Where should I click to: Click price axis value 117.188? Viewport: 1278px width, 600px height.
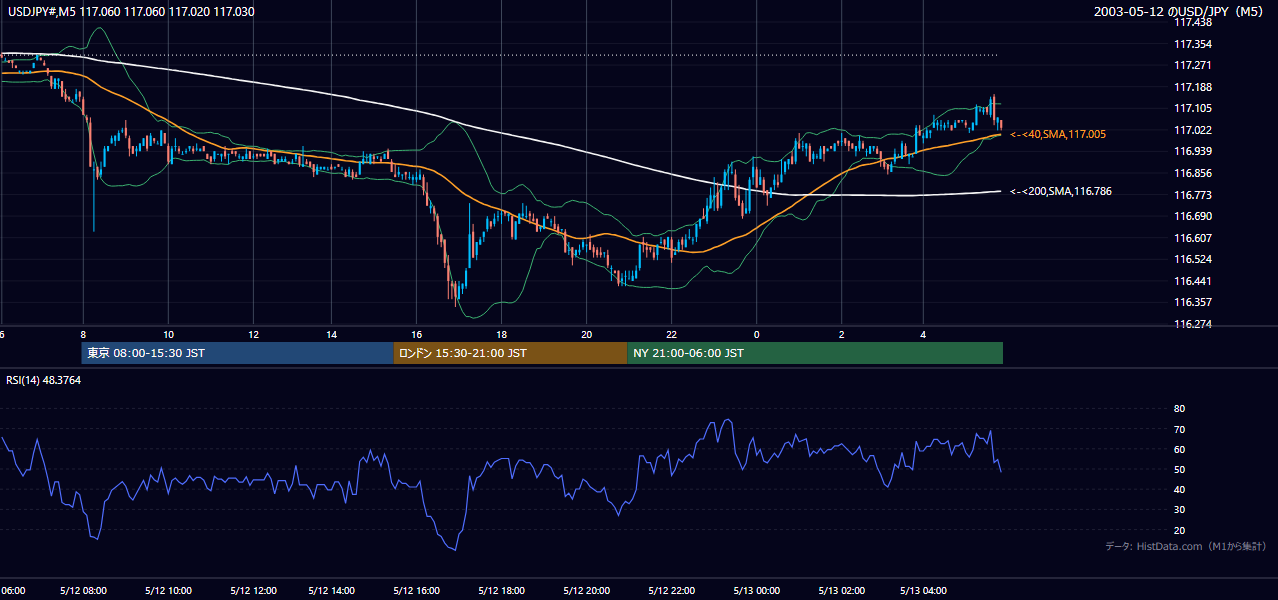click(1192, 87)
